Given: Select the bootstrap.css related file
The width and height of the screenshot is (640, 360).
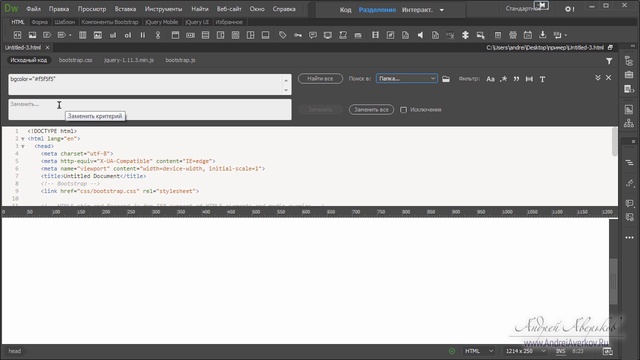Looking at the screenshot, I should [76, 60].
